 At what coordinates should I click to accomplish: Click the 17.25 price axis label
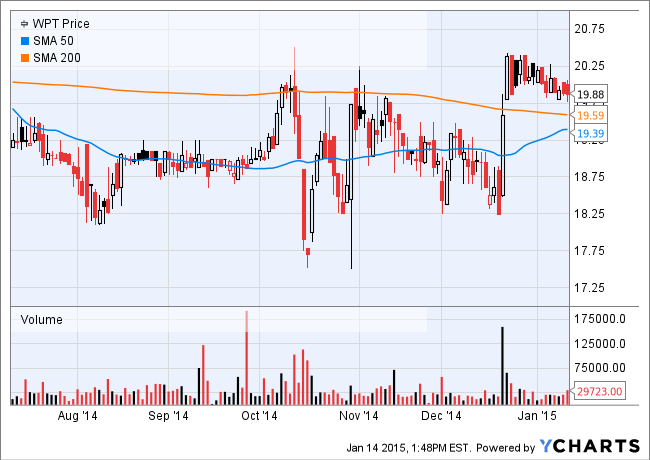594,288
